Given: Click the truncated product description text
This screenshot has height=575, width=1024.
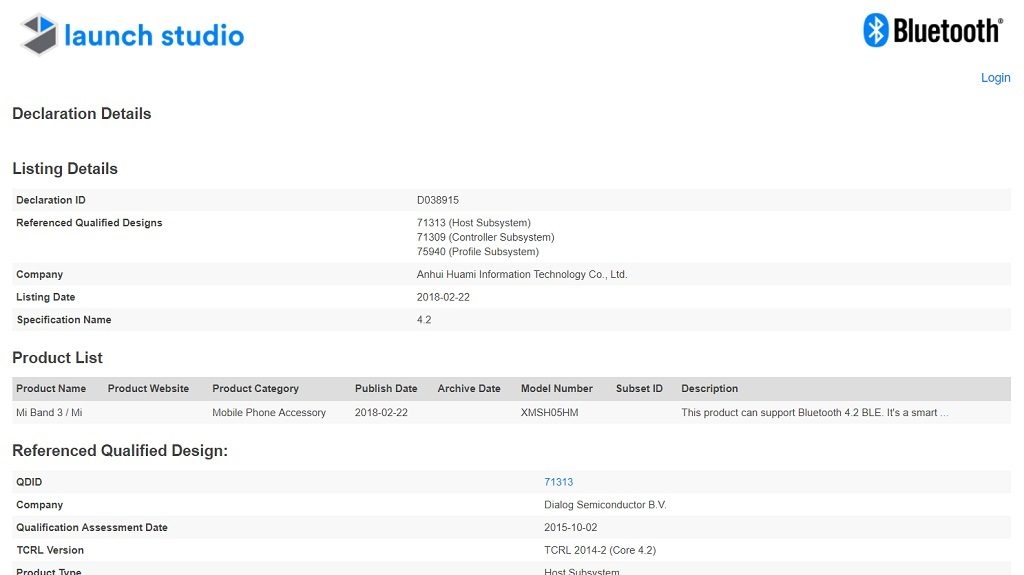Looking at the screenshot, I should click(814, 412).
